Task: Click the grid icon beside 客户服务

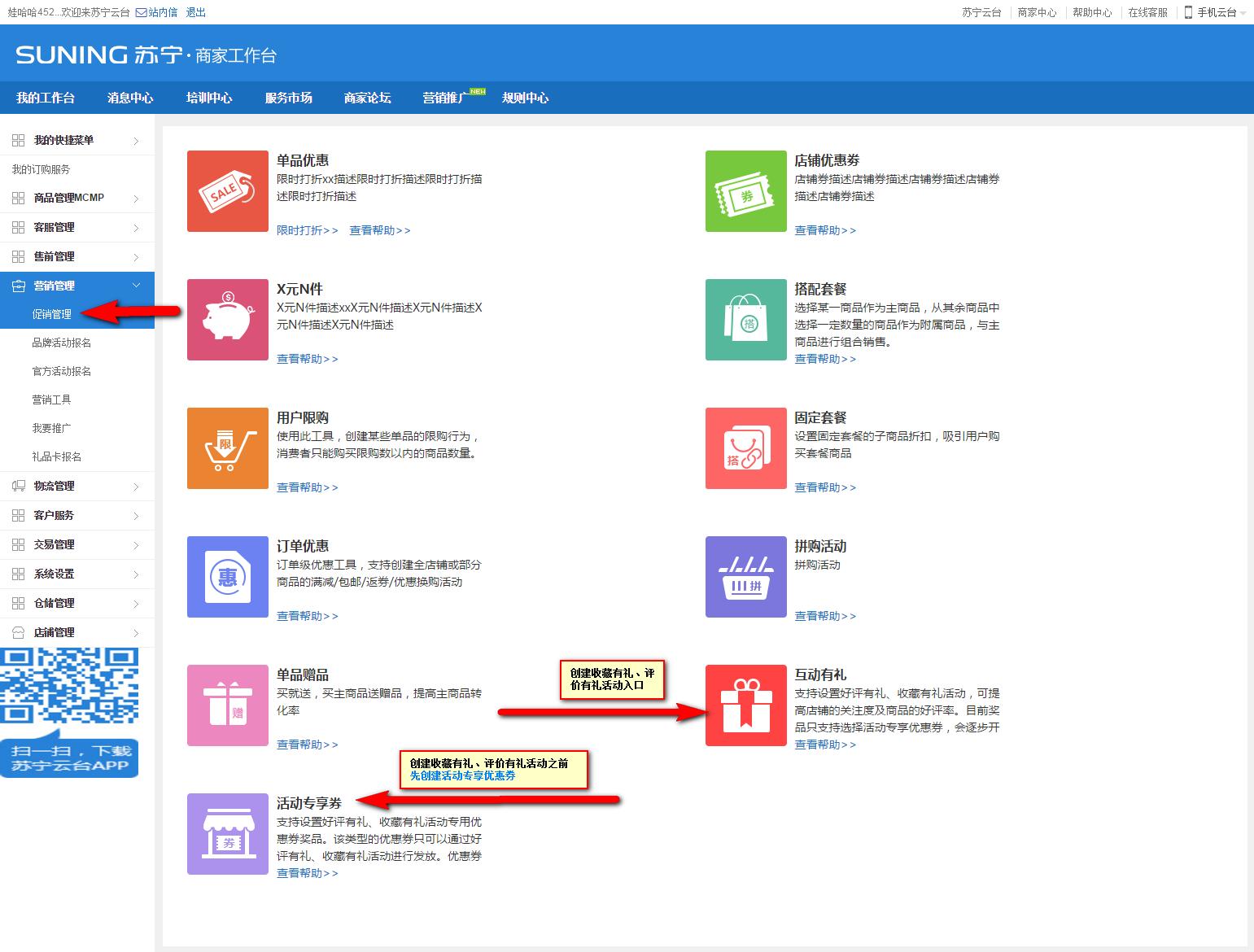Action: [x=18, y=515]
